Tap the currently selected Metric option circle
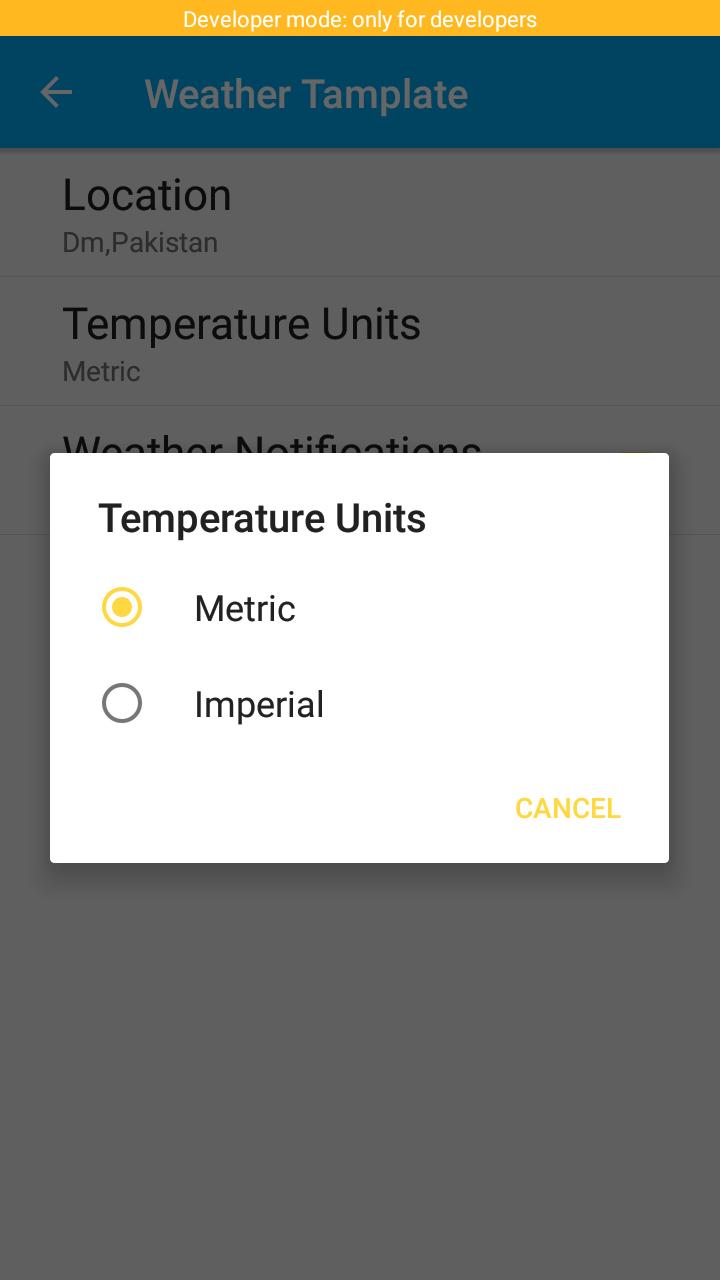This screenshot has height=1280, width=720. click(121, 607)
